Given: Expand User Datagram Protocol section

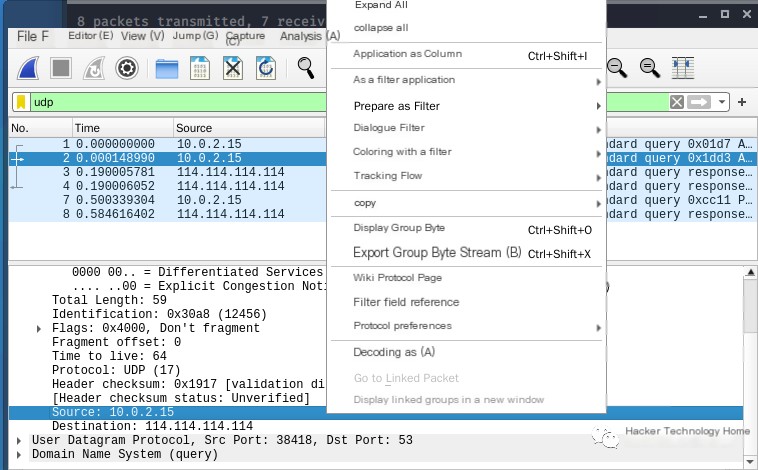Looking at the screenshot, I should [19, 441].
